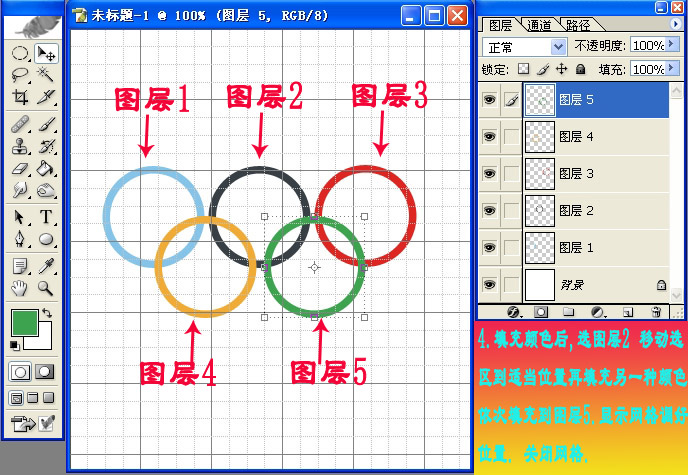The image size is (688, 475).
Task: Open the white background color picker
Action: (43, 341)
